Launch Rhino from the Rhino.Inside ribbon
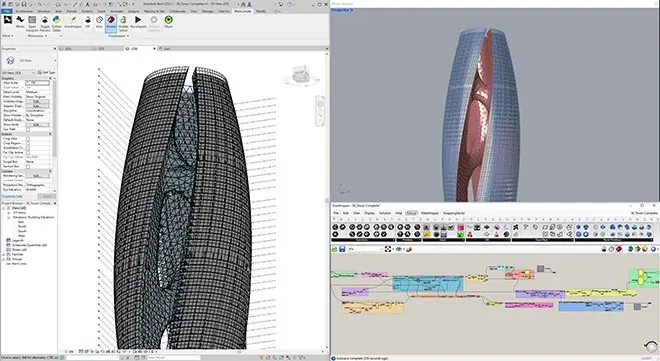Screen dimensions: 660x361 point(20,22)
